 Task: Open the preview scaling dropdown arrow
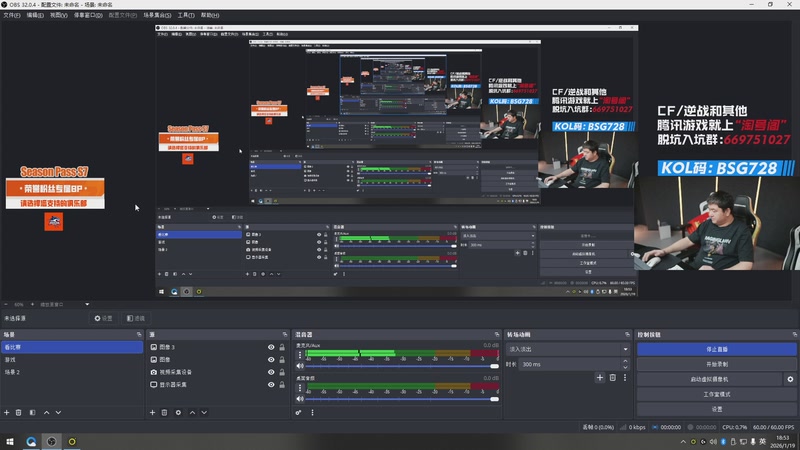coord(87,304)
